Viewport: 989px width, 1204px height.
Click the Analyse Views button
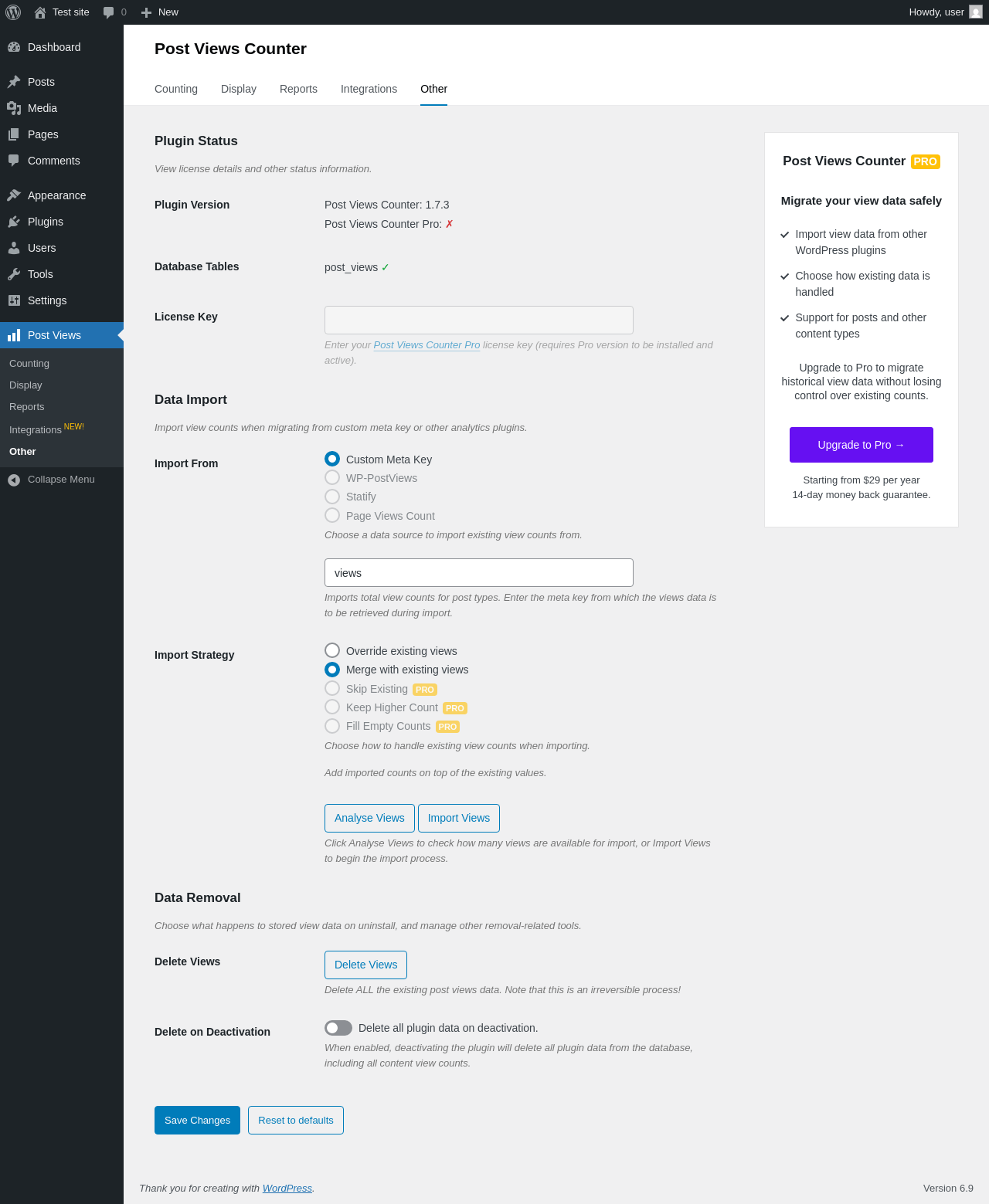click(369, 818)
